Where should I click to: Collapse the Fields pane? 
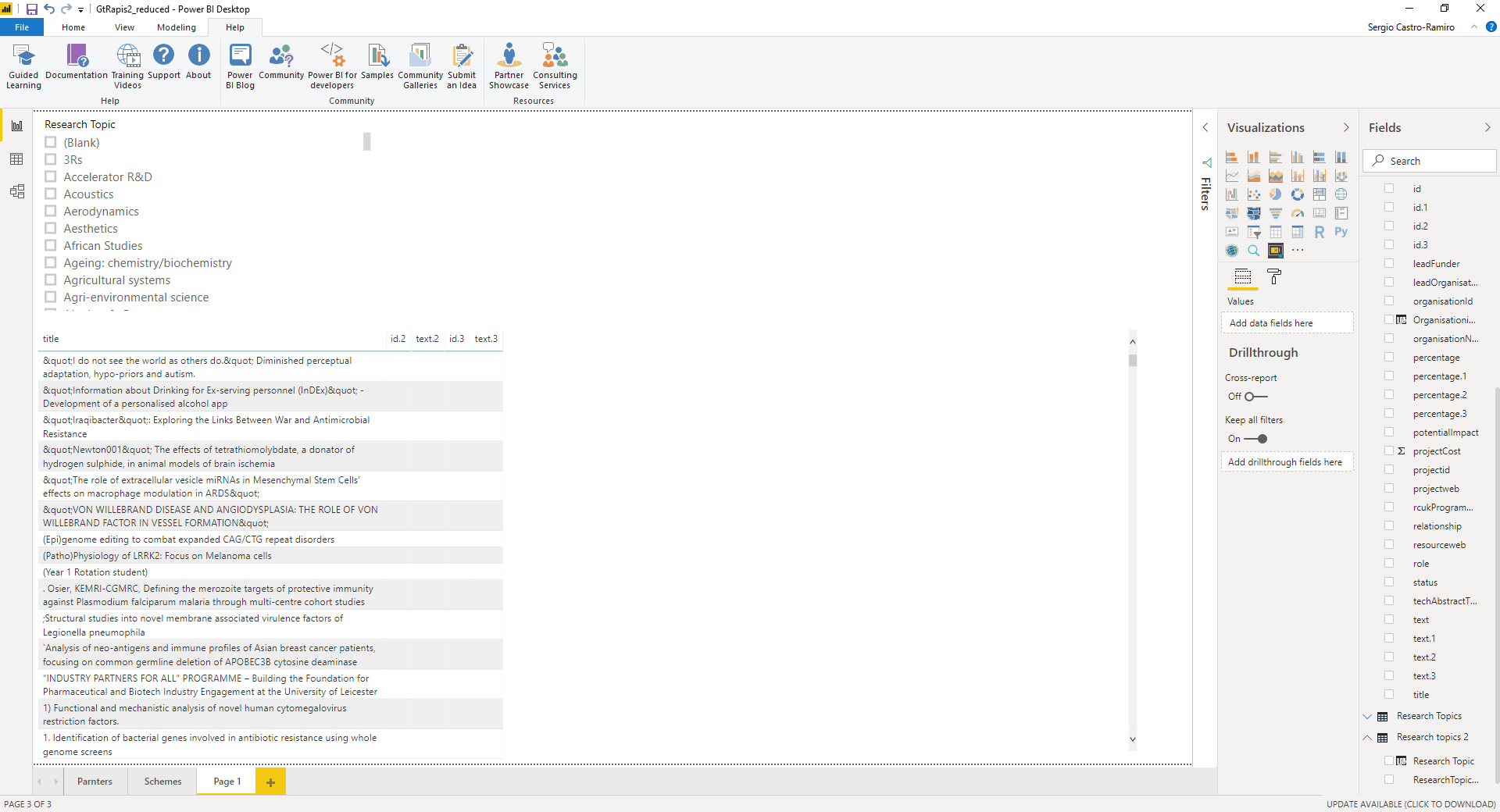(1487, 128)
